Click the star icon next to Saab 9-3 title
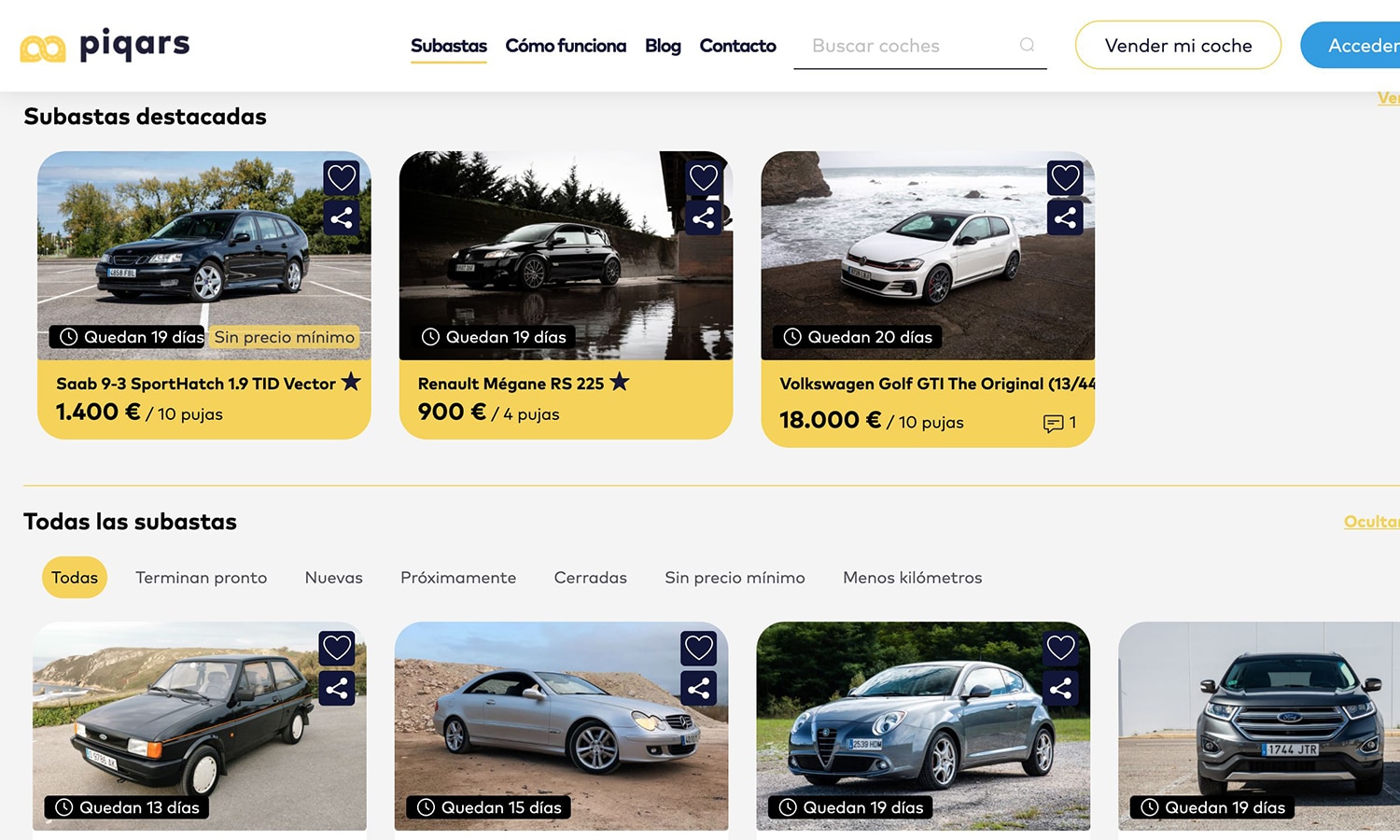 (351, 381)
